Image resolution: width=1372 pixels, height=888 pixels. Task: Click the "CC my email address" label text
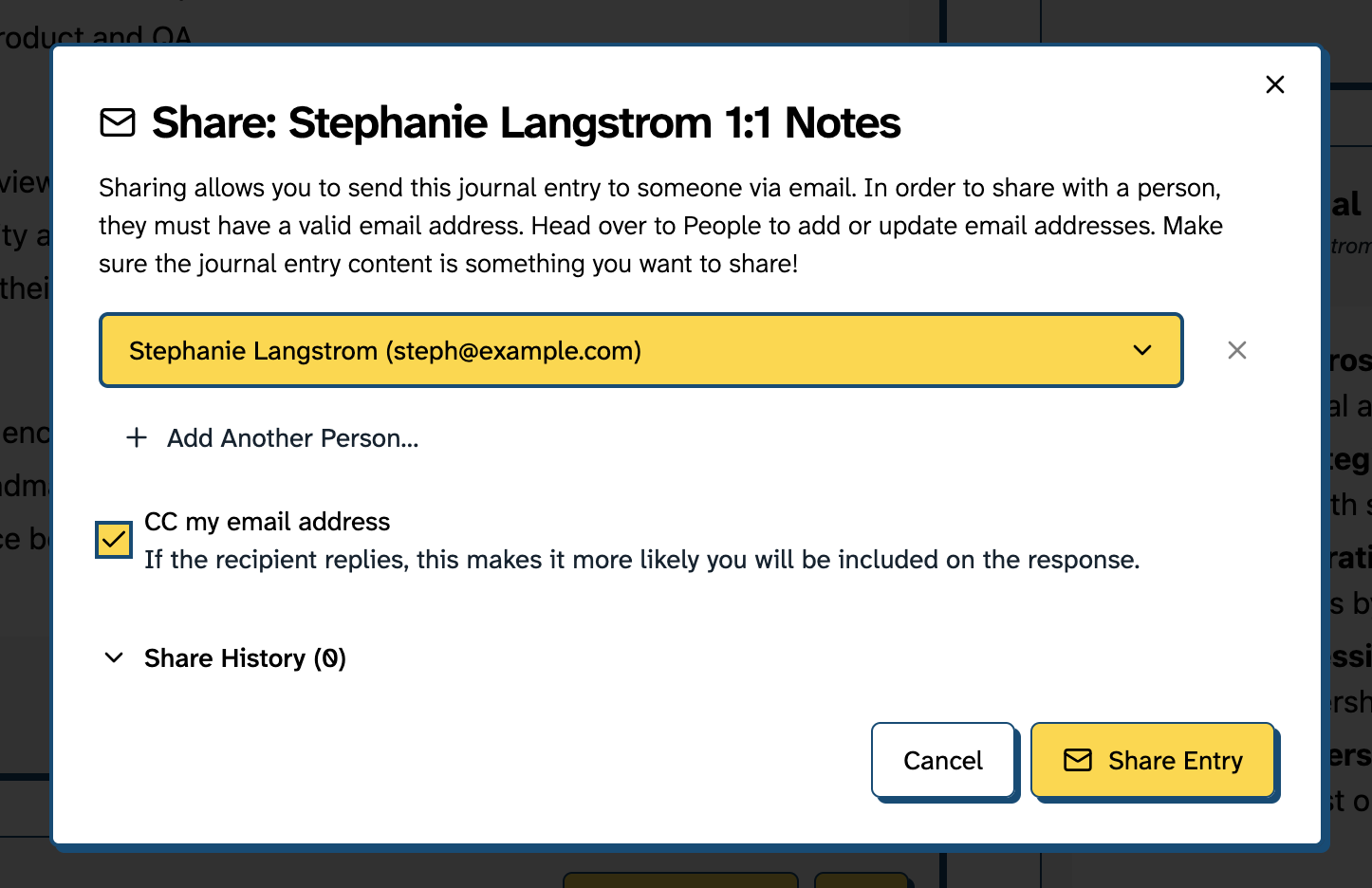pos(267,522)
